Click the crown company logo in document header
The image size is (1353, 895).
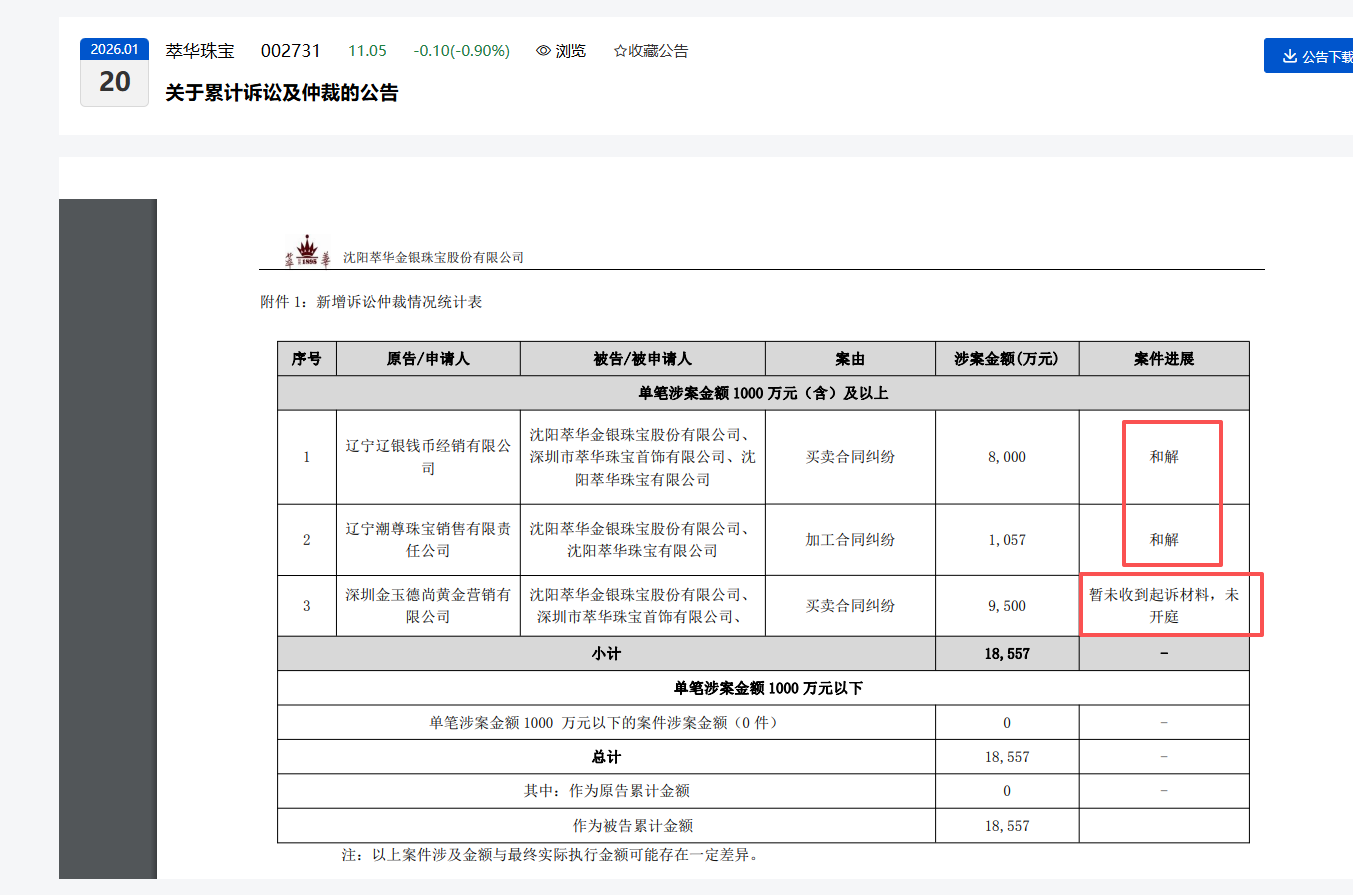(x=307, y=251)
